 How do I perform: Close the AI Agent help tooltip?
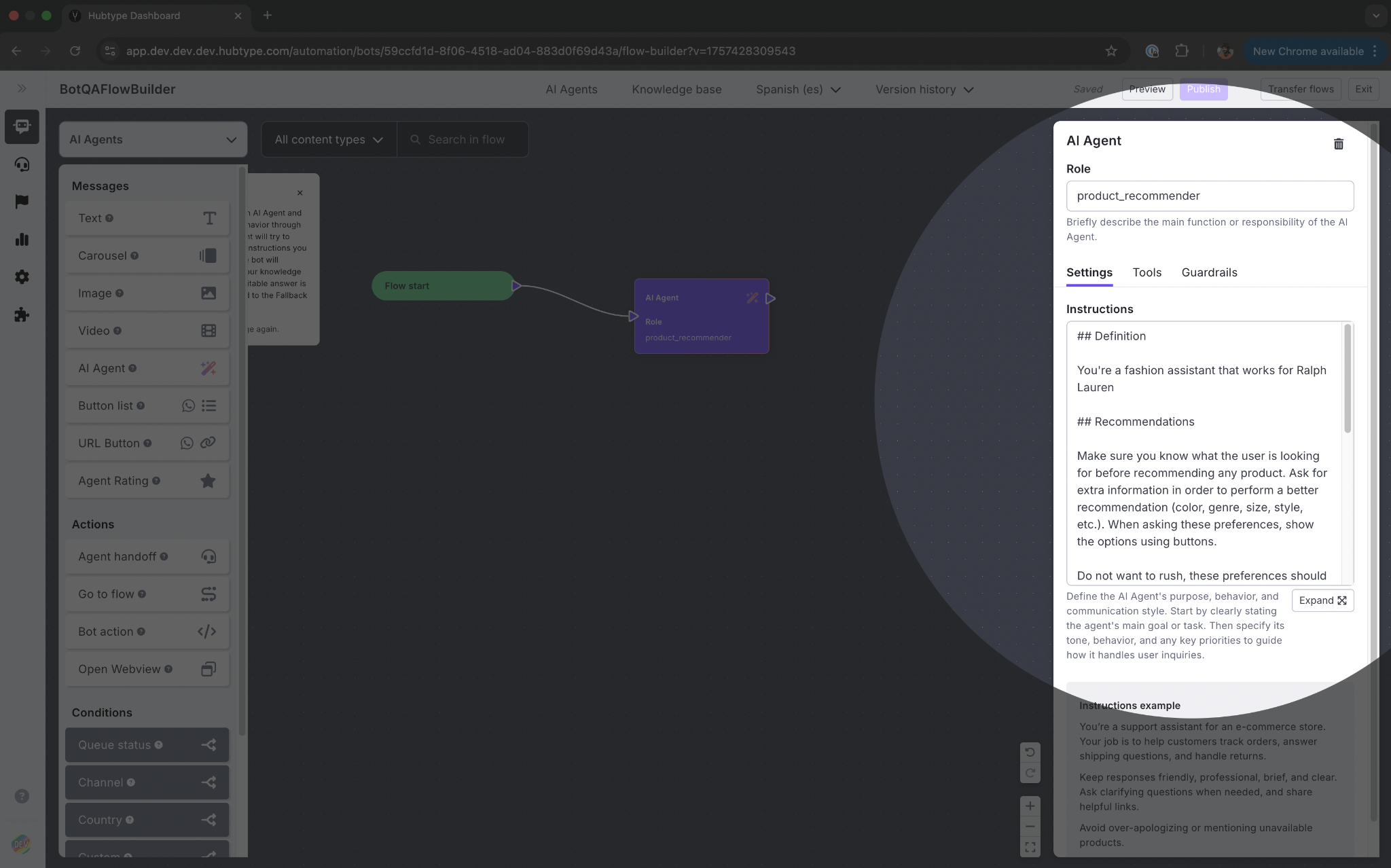(300, 193)
